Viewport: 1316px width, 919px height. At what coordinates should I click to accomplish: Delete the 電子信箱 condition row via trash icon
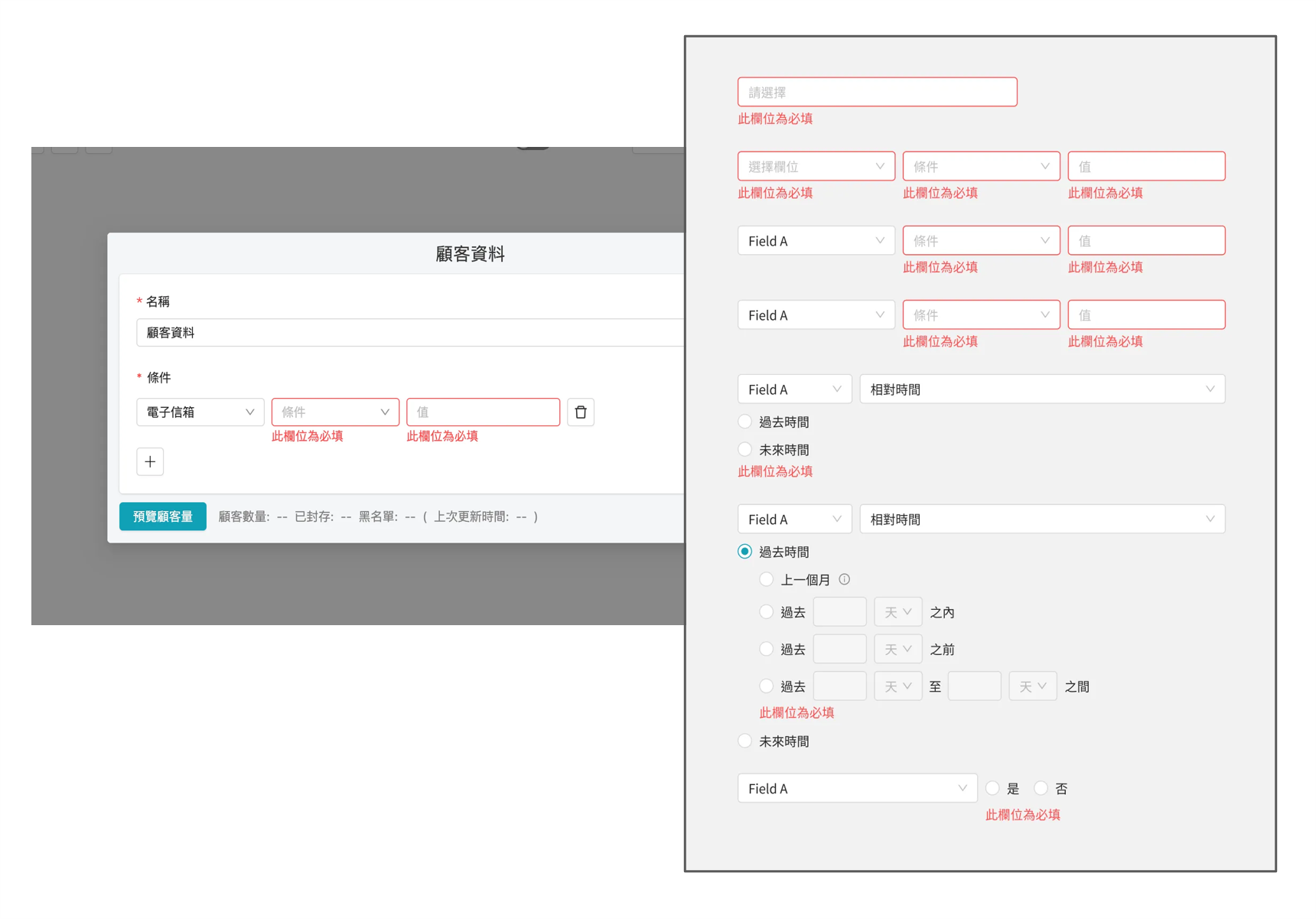click(581, 412)
